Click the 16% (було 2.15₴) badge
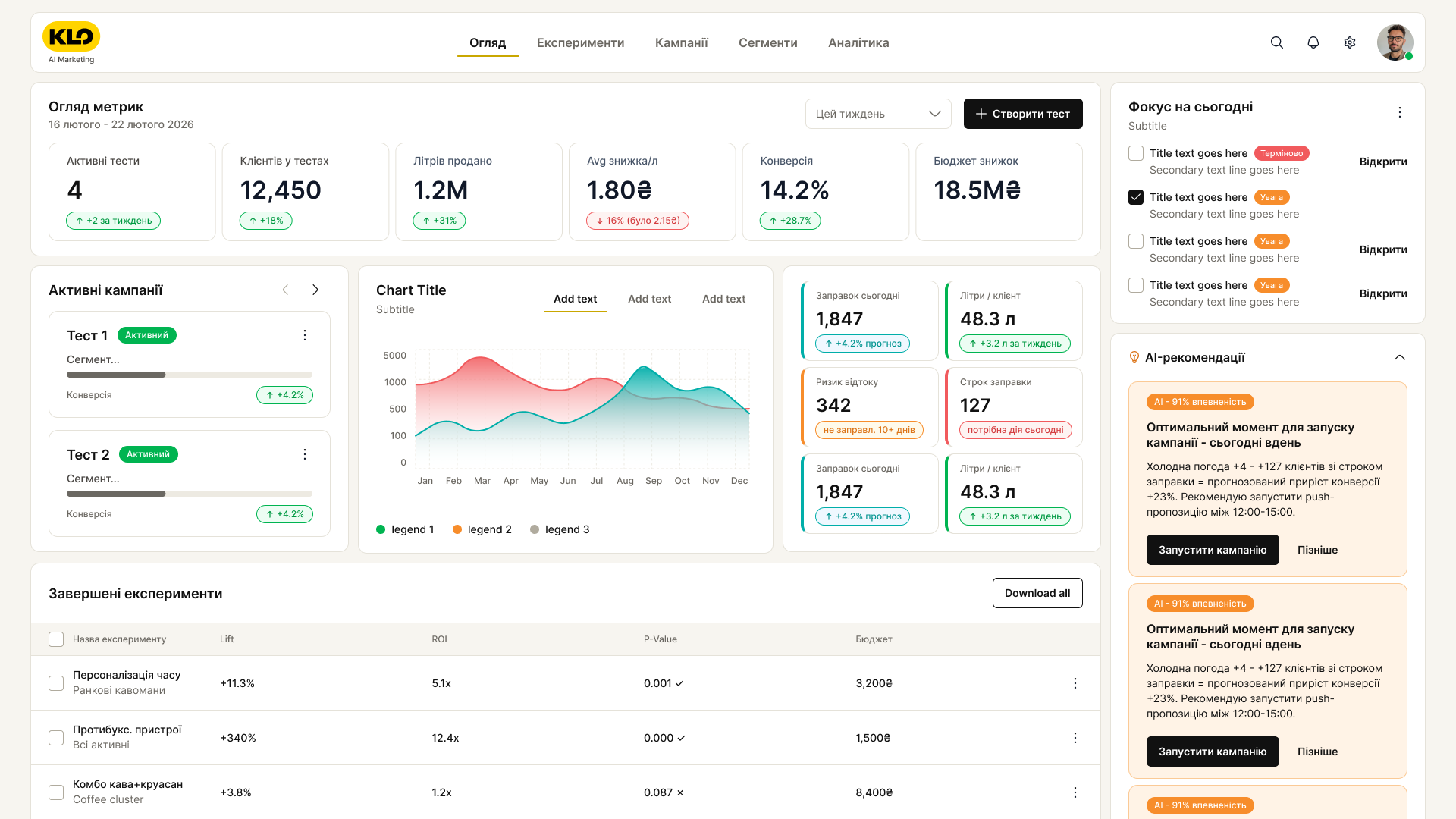The width and height of the screenshot is (1456, 819). point(638,221)
